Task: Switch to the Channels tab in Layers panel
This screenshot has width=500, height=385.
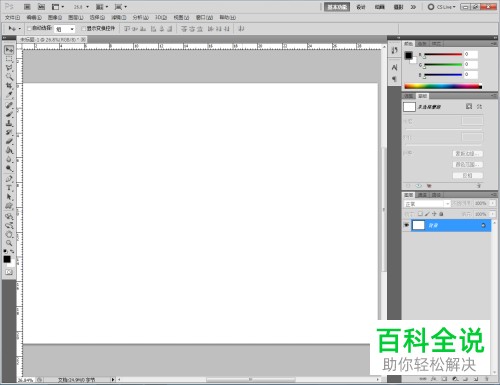Action: pos(422,195)
